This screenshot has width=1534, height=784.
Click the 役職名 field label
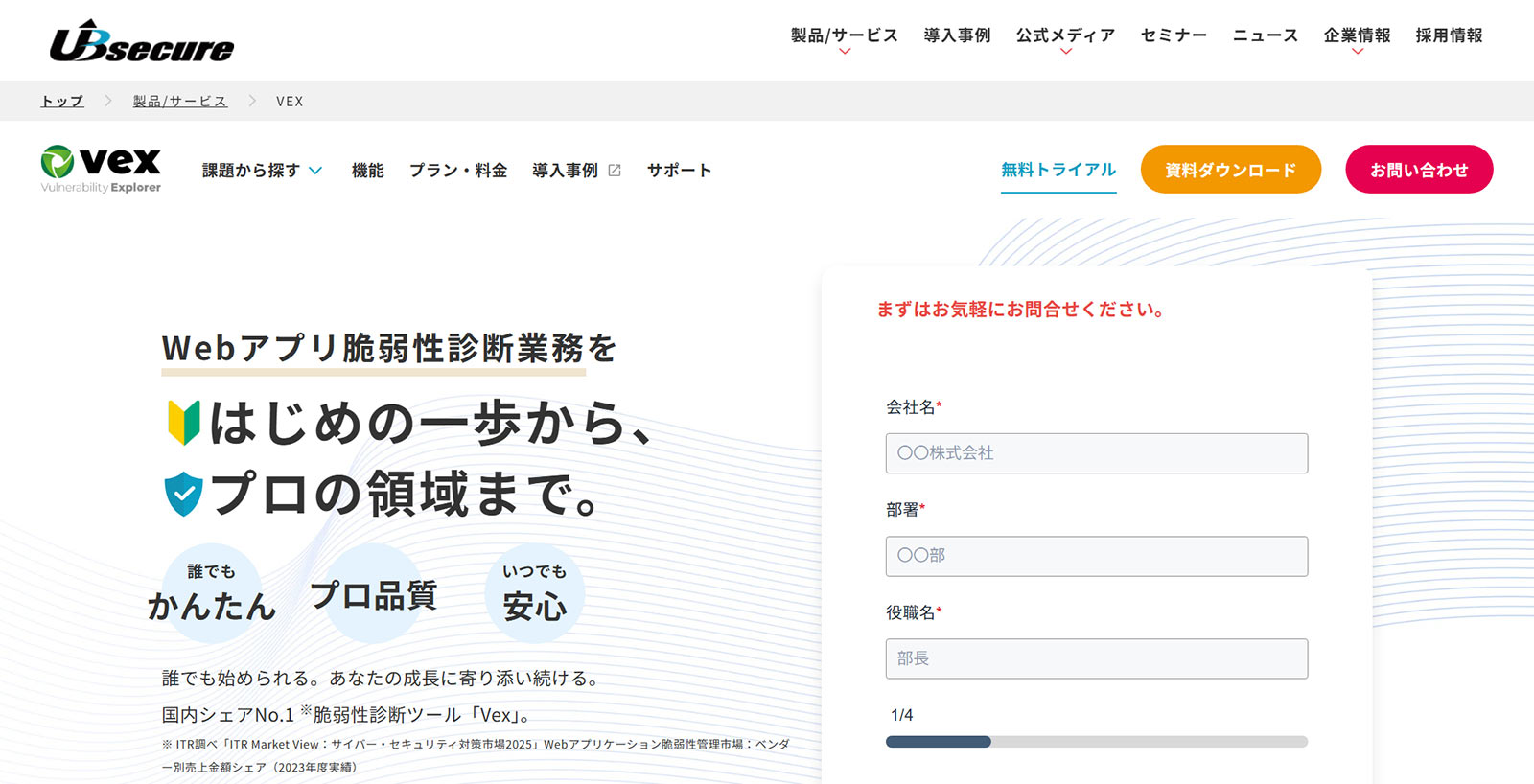(x=914, y=612)
